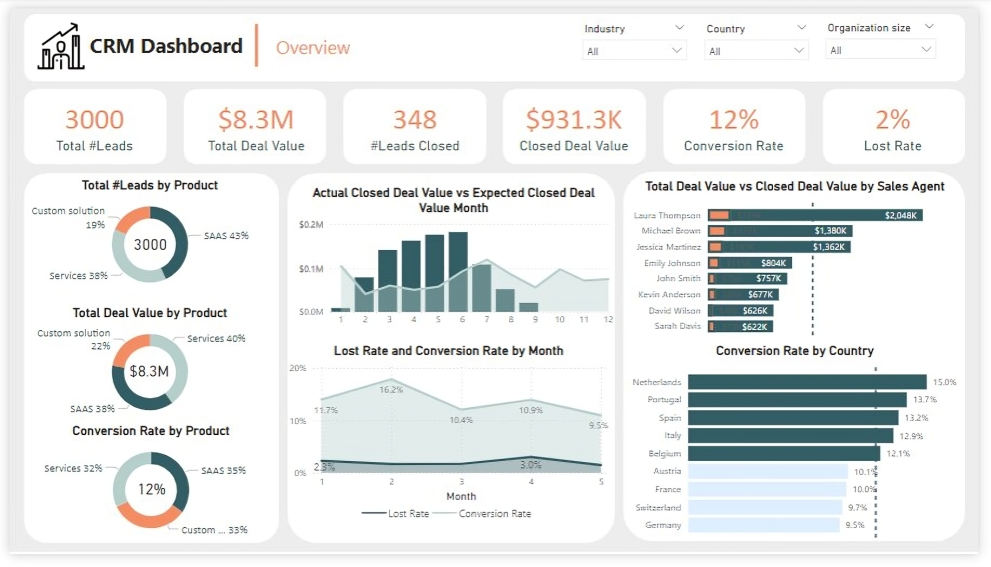Open the Industry filter dropdown showing All
Image resolution: width=991 pixels, height=567 pixels.
pos(634,51)
